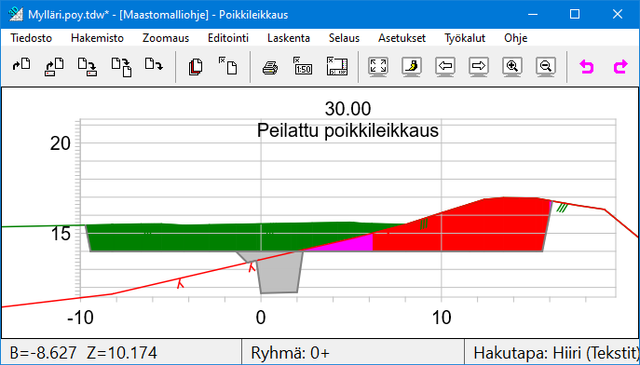
Task: Click the save as copy file icon
Action: [x=122, y=67]
